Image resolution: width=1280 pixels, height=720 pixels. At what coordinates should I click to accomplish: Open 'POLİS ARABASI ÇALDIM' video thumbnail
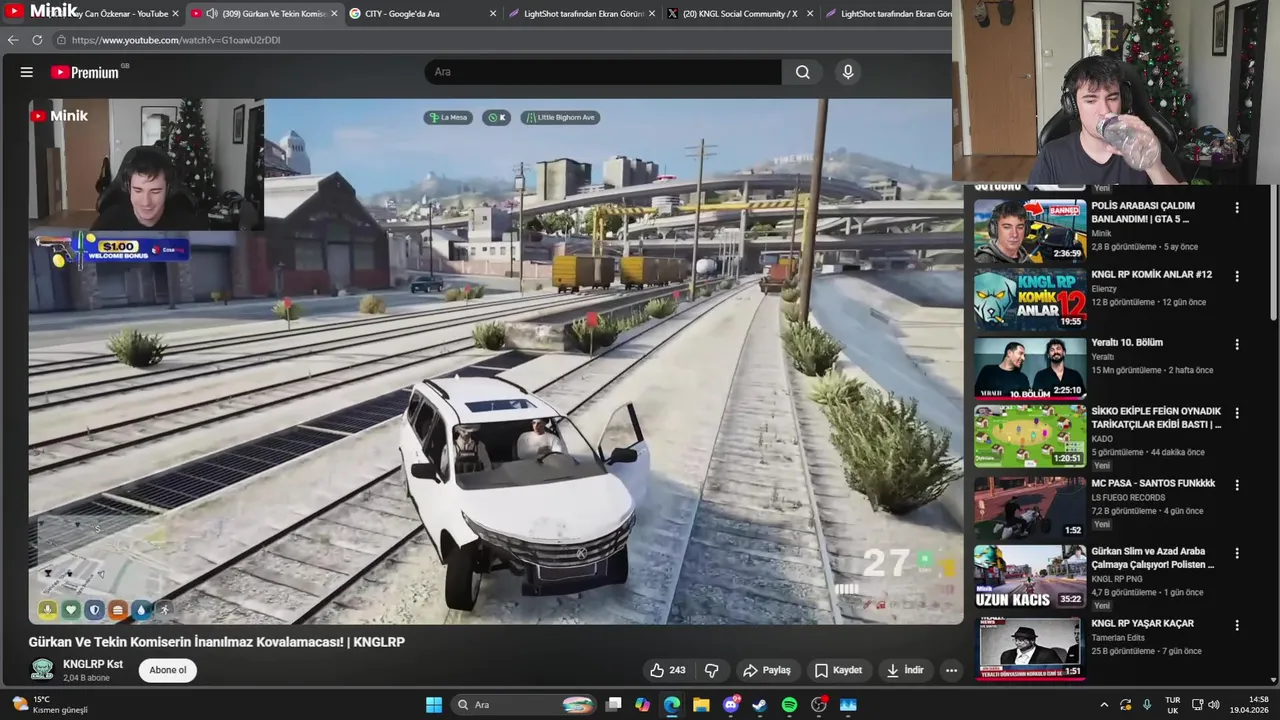(x=1030, y=231)
